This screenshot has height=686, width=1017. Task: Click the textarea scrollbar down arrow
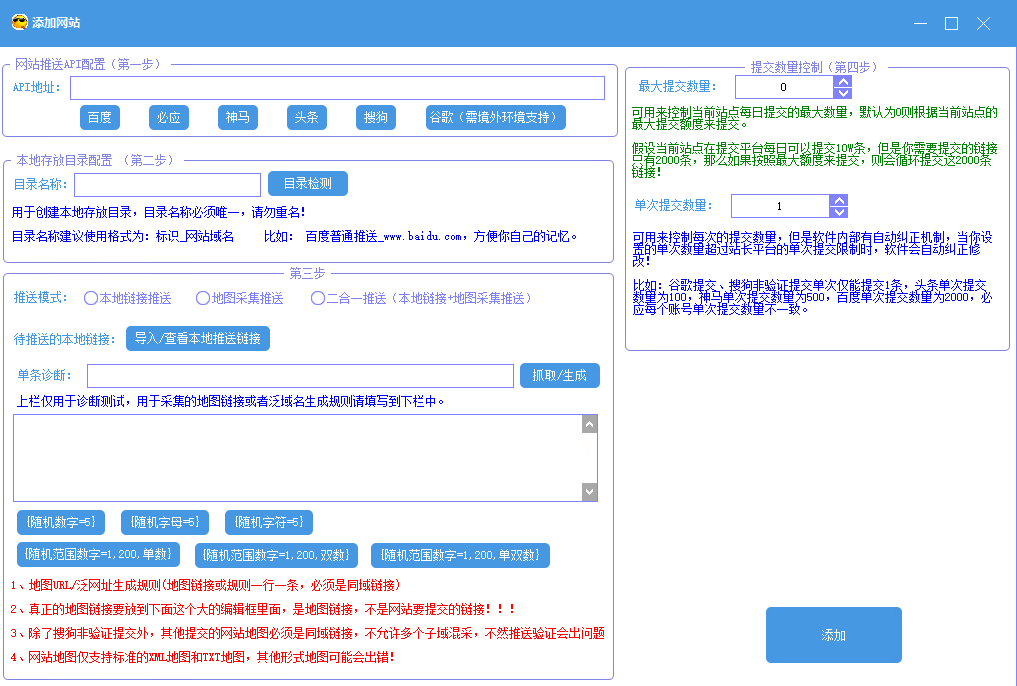(x=590, y=491)
